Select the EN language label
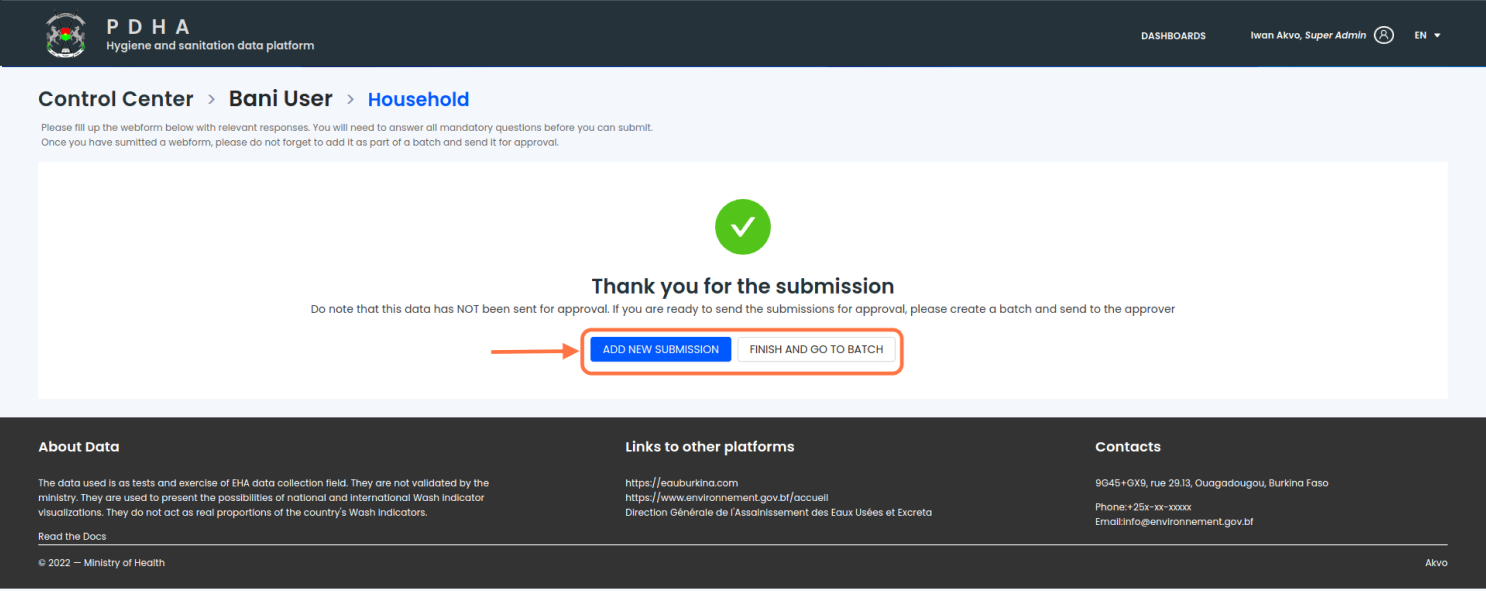Image resolution: width=1486 pixels, height=591 pixels. 1420,35
